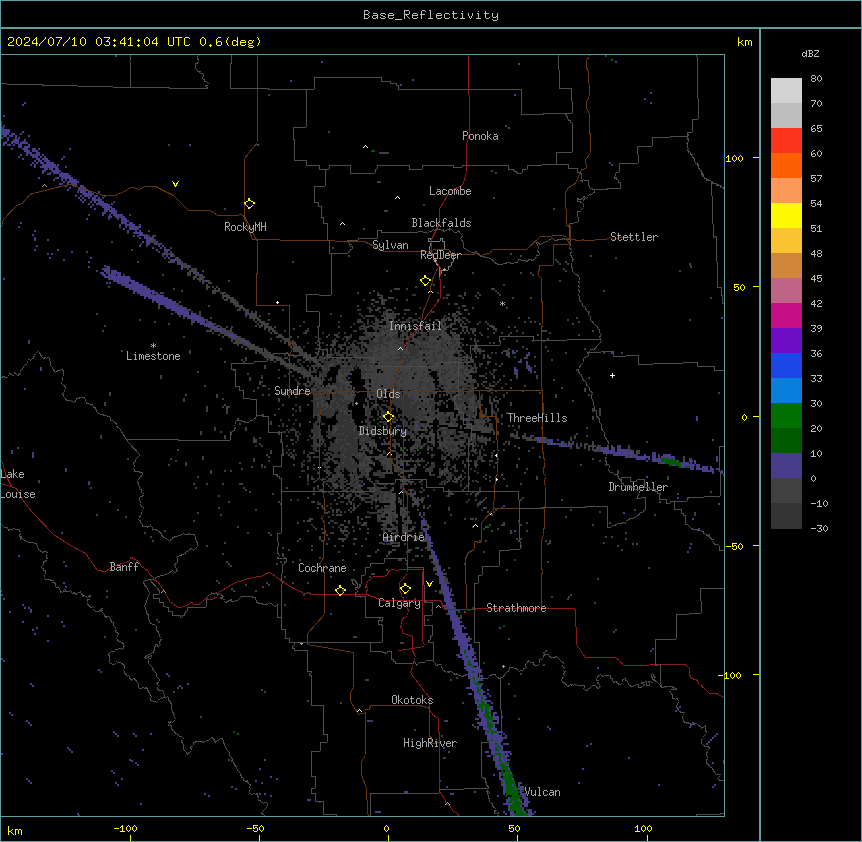Viewport: 862px width, 842px height.
Task: Click the vivid orange swatch below the red one
Action: 786,165
